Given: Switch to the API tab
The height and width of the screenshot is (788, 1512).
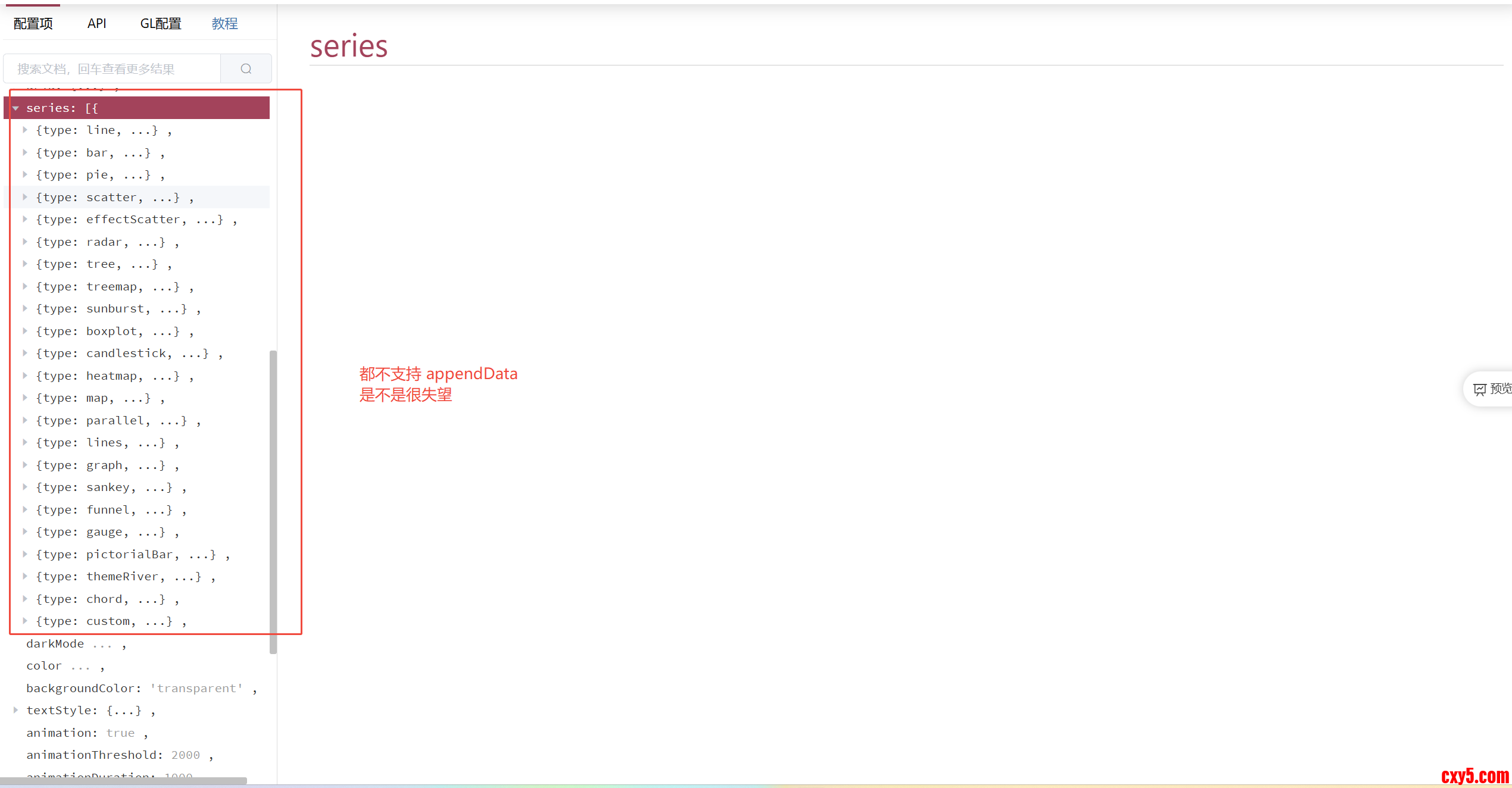Looking at the screenshot, I should coord(96,24).
